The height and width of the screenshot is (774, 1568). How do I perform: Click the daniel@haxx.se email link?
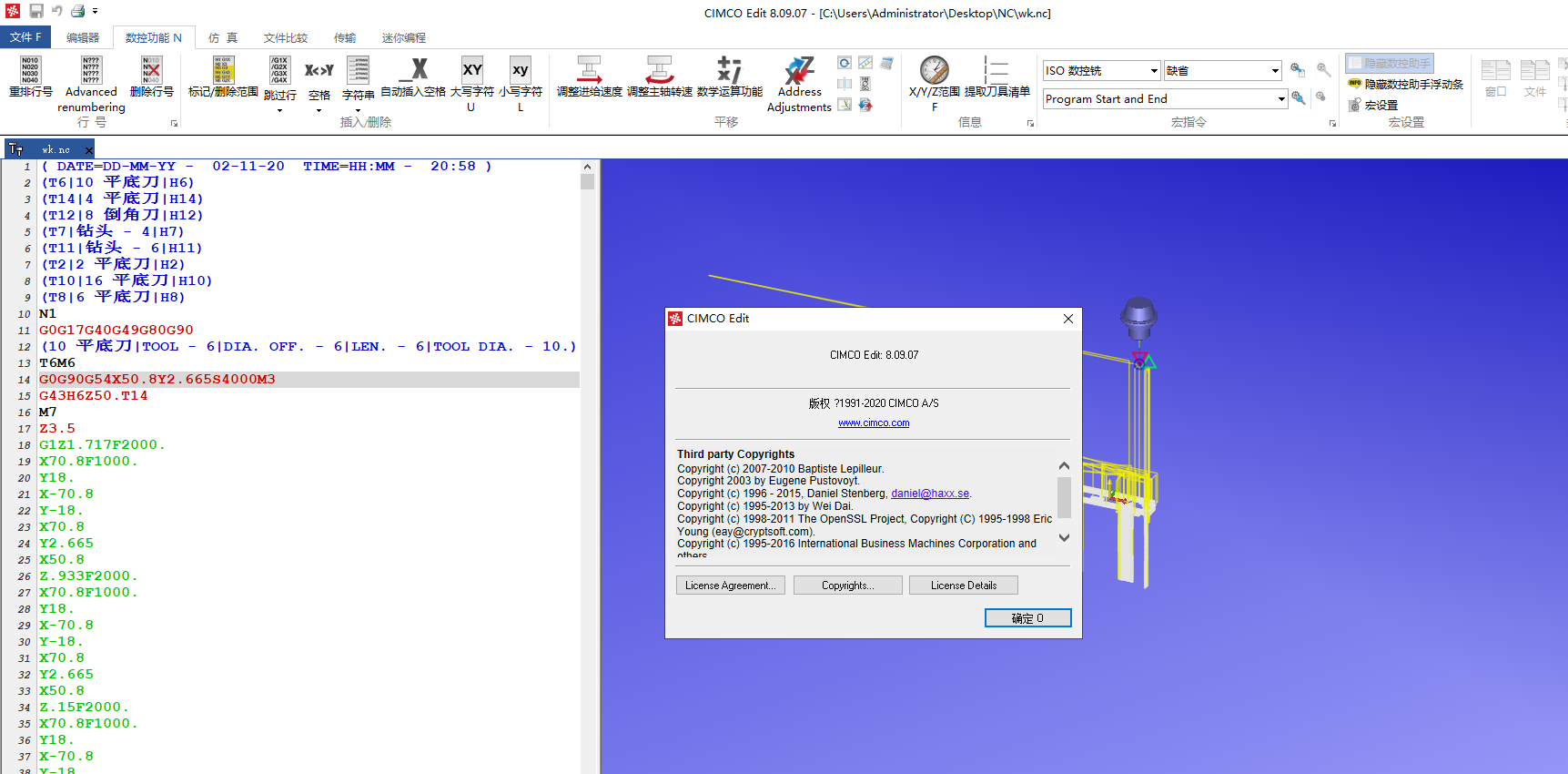(x=930, y=494)
